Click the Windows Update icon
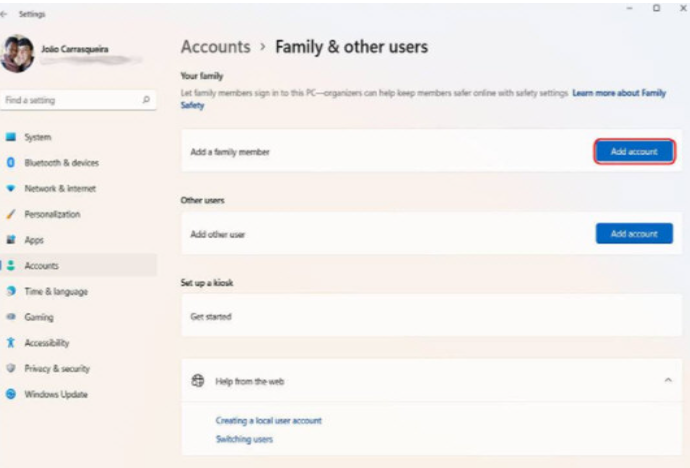Screen dimensions: 690x468 click(11, 394)
